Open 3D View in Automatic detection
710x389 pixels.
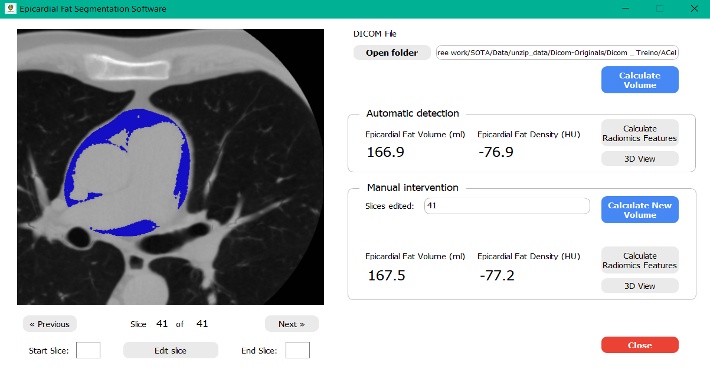(639, 159)
